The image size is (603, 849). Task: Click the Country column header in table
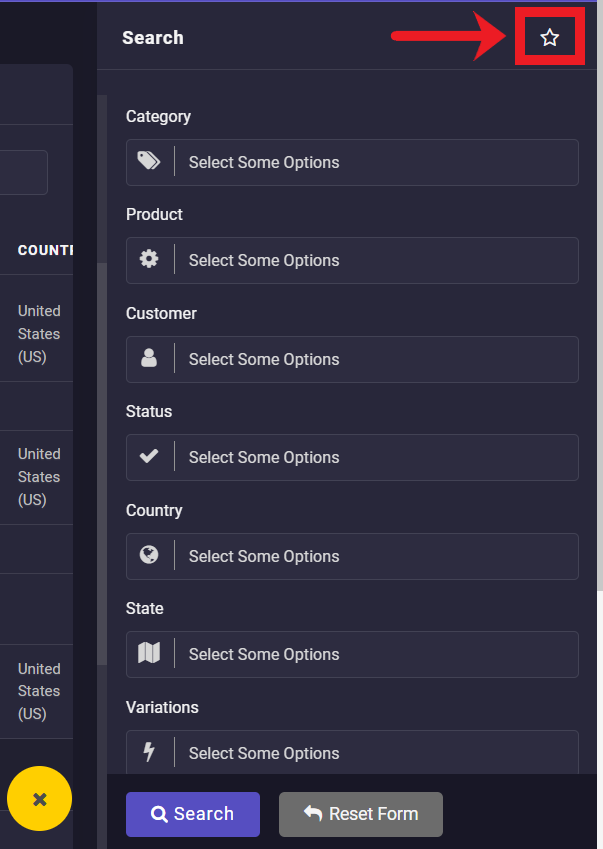click(x=45, y=250)
